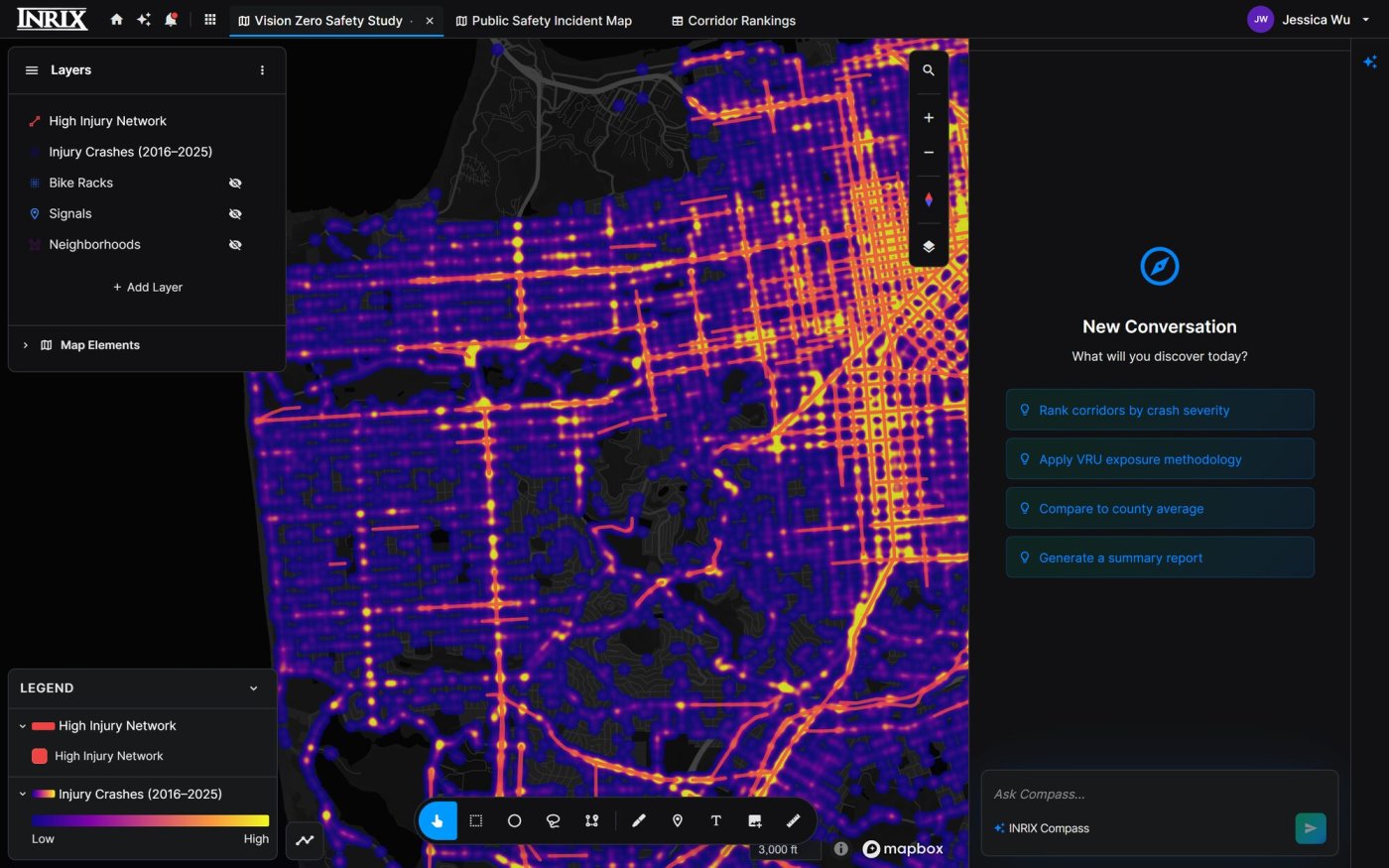Screen dimensions: 1389x868
Task: Choose the pencil draw tool
Action: coord(639,821)
